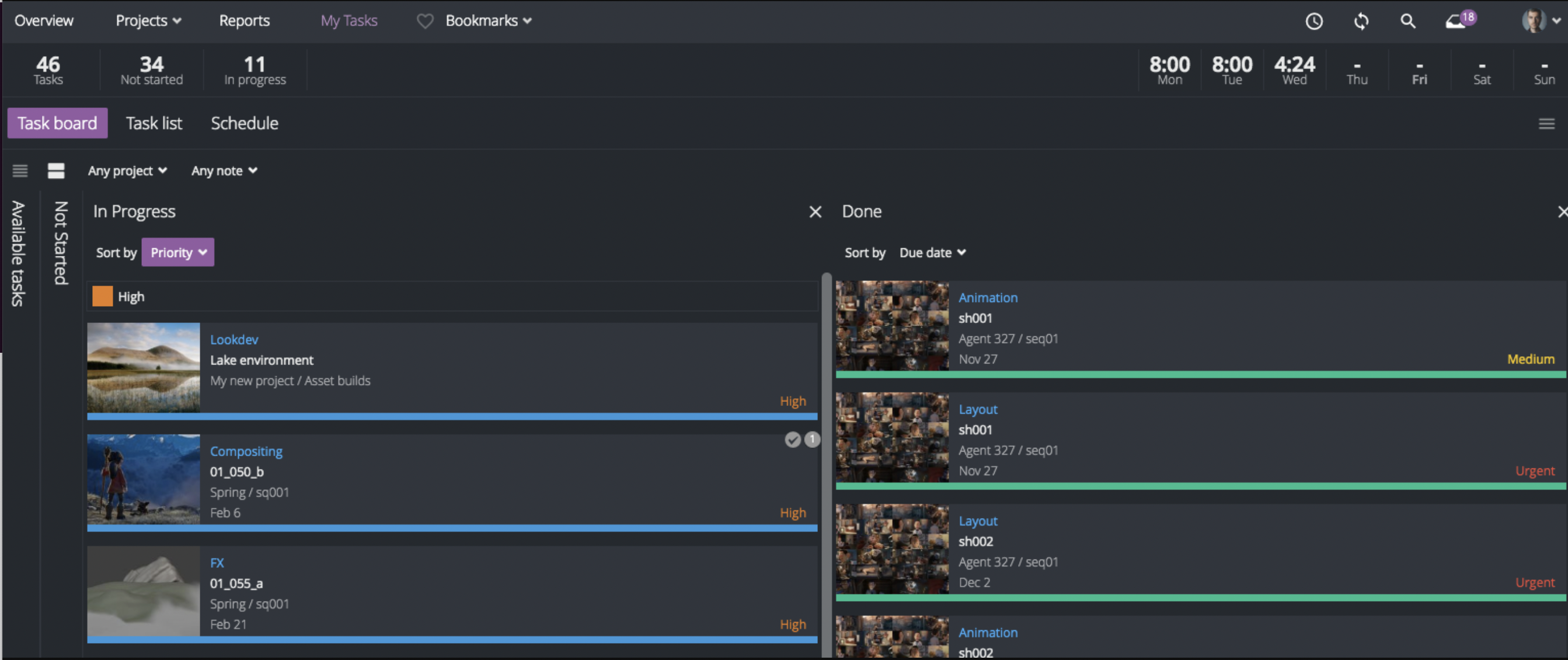Click the orange High priority swatch
This screenshot has height=660, width=1568.
point(102,297)
